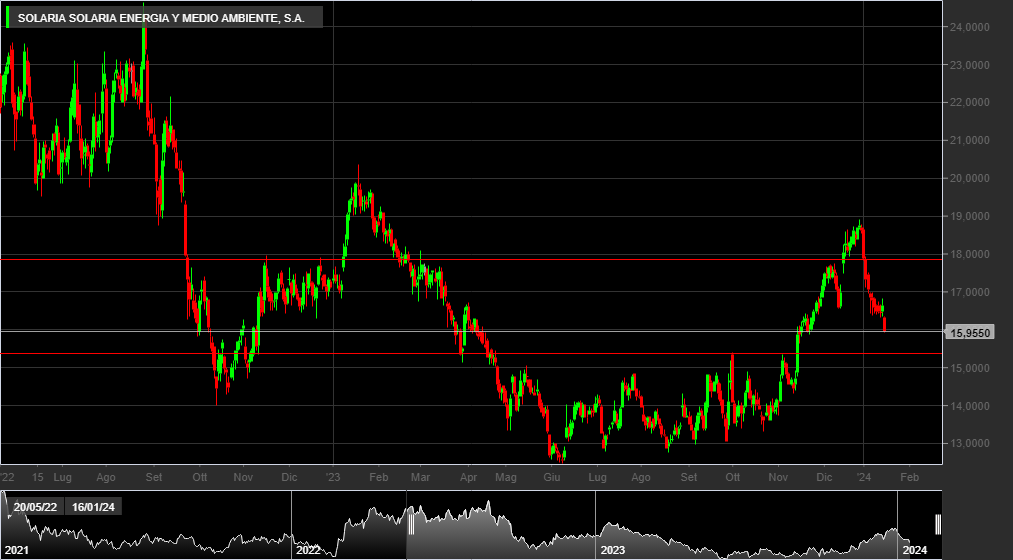Jump to 2022 in the overview timeline
Image resolution: width=1013 pixels, height=560 pixels.
tap(308, 550)
